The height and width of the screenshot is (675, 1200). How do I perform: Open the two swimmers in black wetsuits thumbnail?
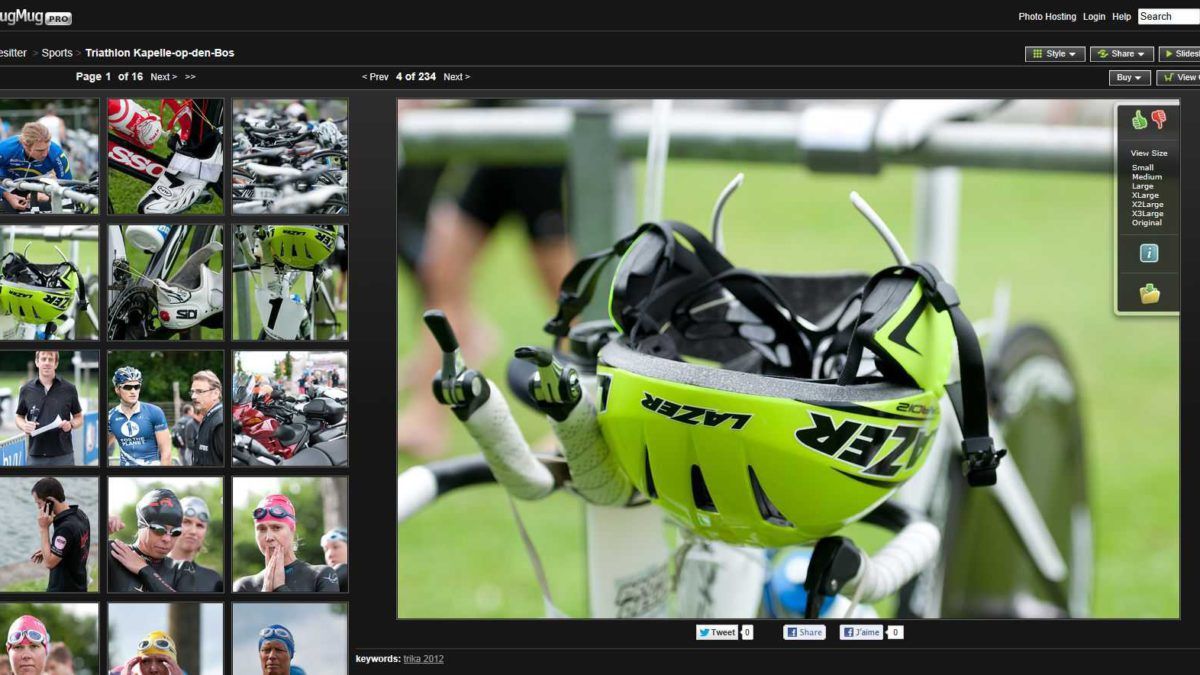tap(166, 534)
